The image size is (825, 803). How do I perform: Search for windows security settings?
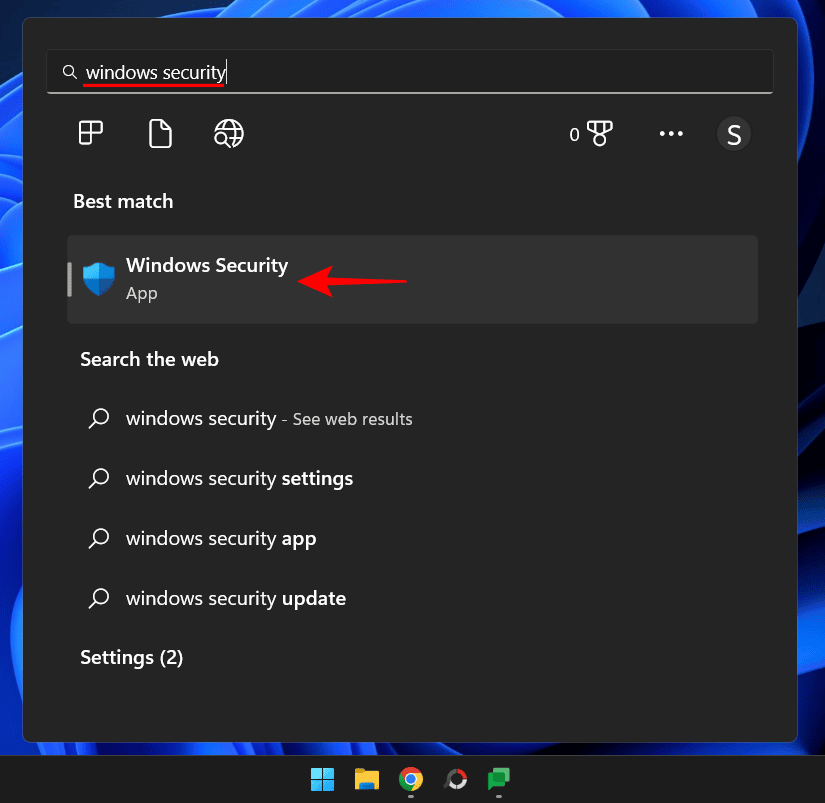[x=239, y=478]
